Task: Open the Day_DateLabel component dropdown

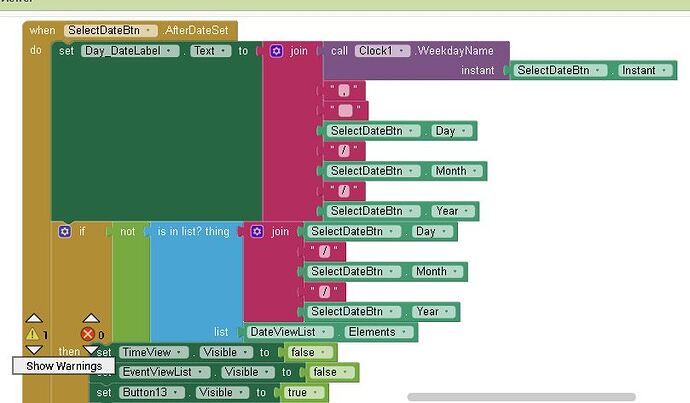Action: [x=130, y=51]
